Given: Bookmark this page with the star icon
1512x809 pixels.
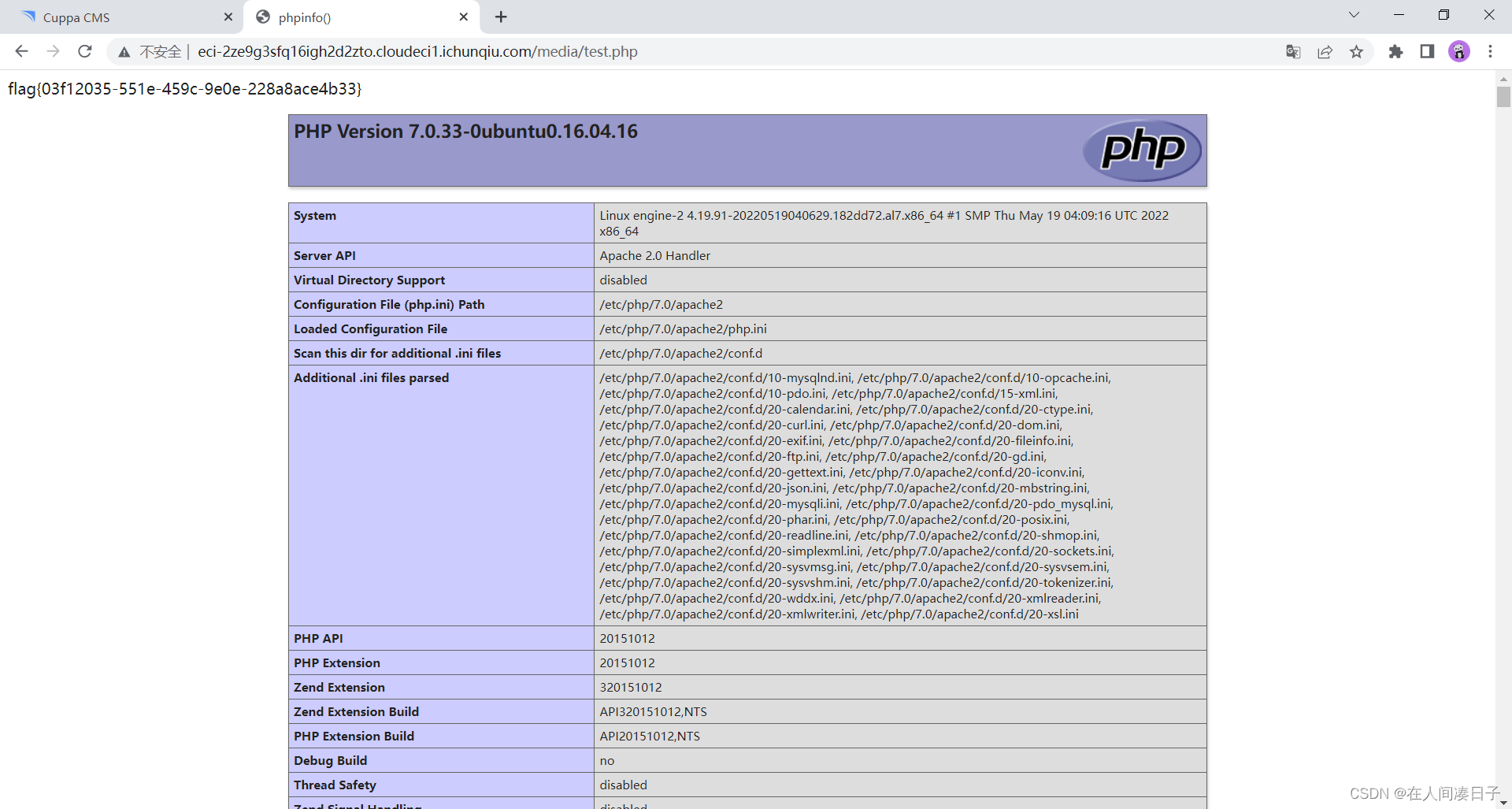Looking at the screenshot, I should [x=1357, y=51].
